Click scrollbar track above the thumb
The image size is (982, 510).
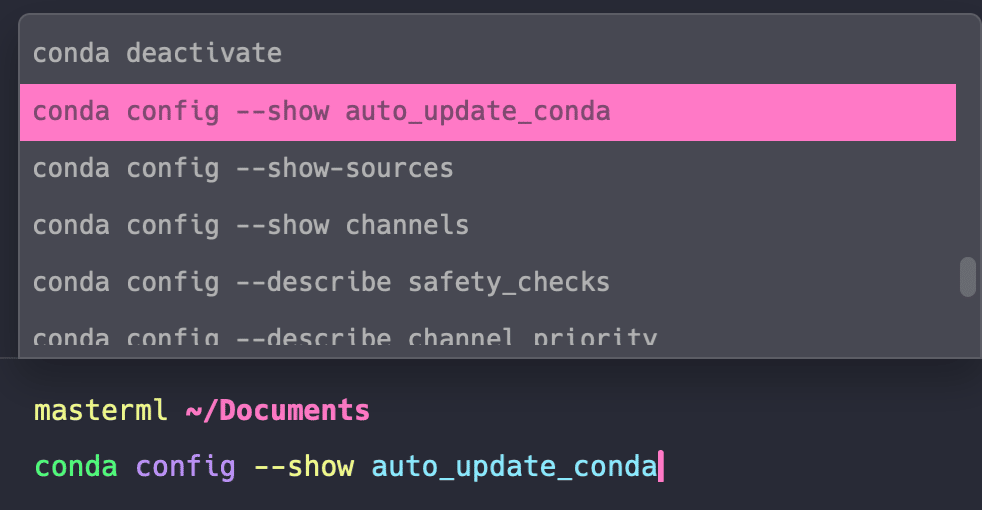968,138
